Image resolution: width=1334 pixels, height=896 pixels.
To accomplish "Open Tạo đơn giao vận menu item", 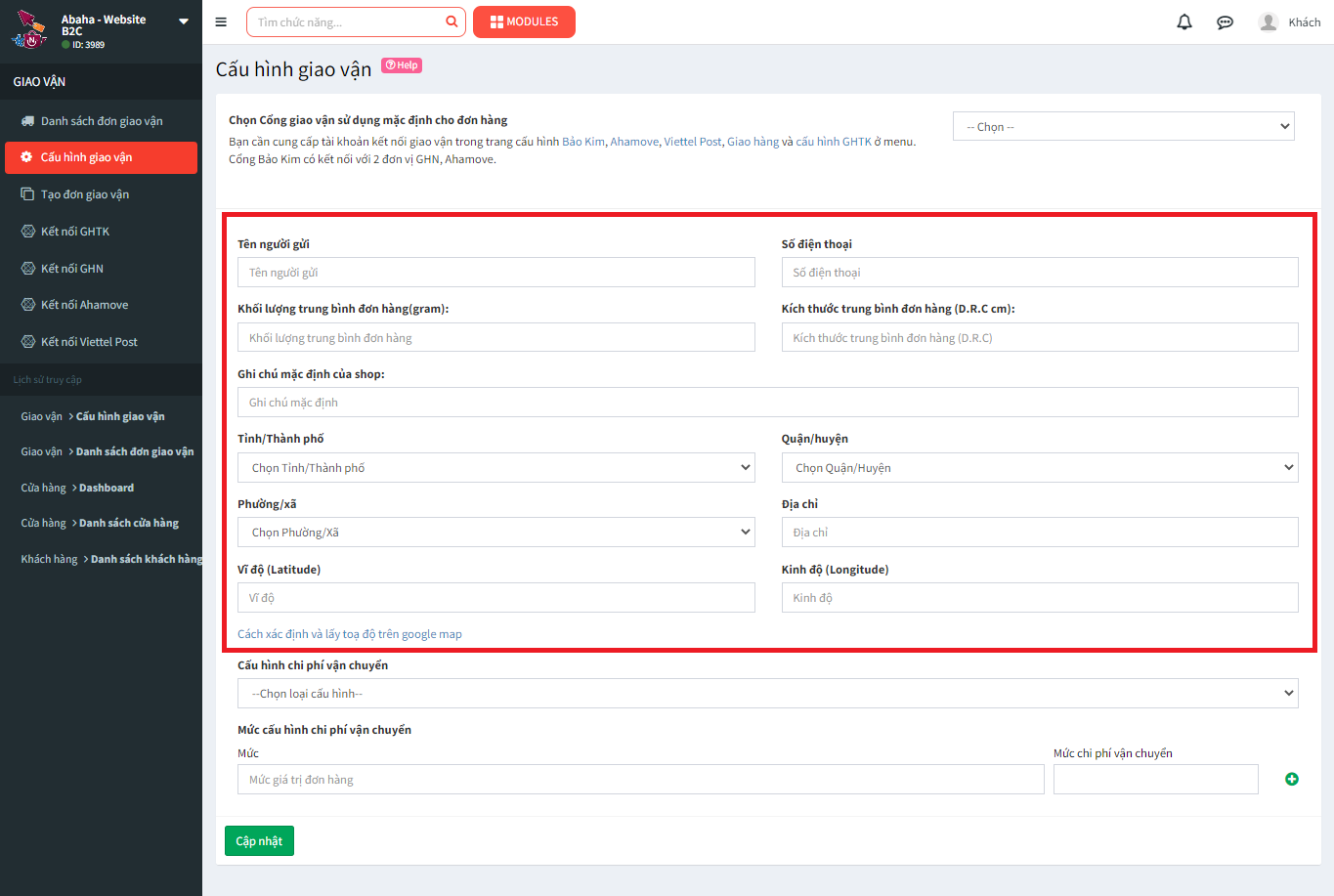I will coord(85,194).
